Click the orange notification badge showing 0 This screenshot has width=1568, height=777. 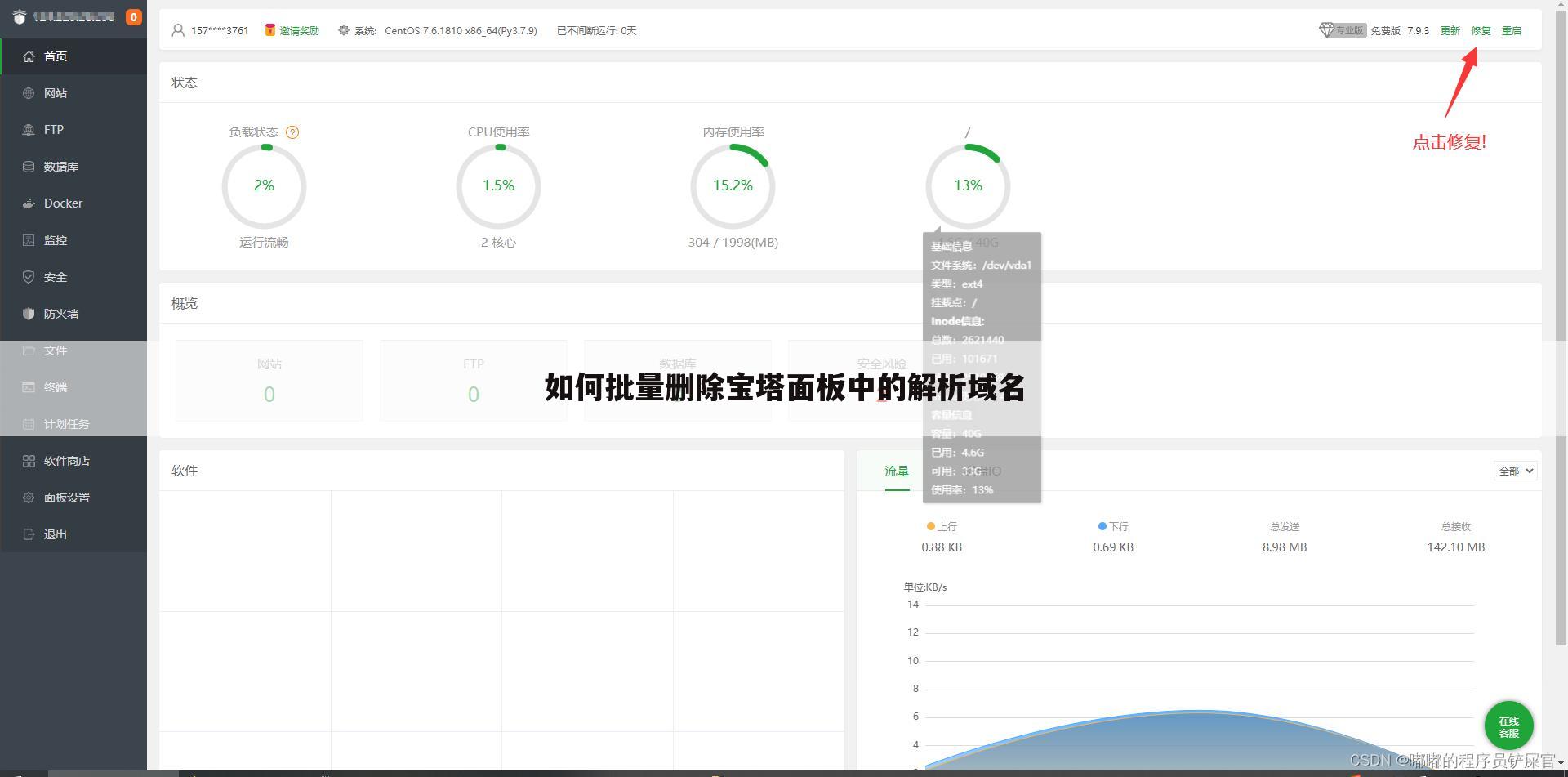pyautogui.click(x=133, y=16)
